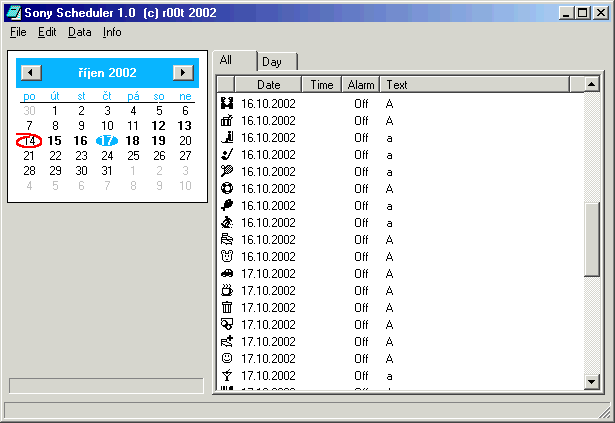The height and width of the screenshot is (423, 615).
Task: Click the steaming coffee cup icon entry
Action: (x=227, y=290)
